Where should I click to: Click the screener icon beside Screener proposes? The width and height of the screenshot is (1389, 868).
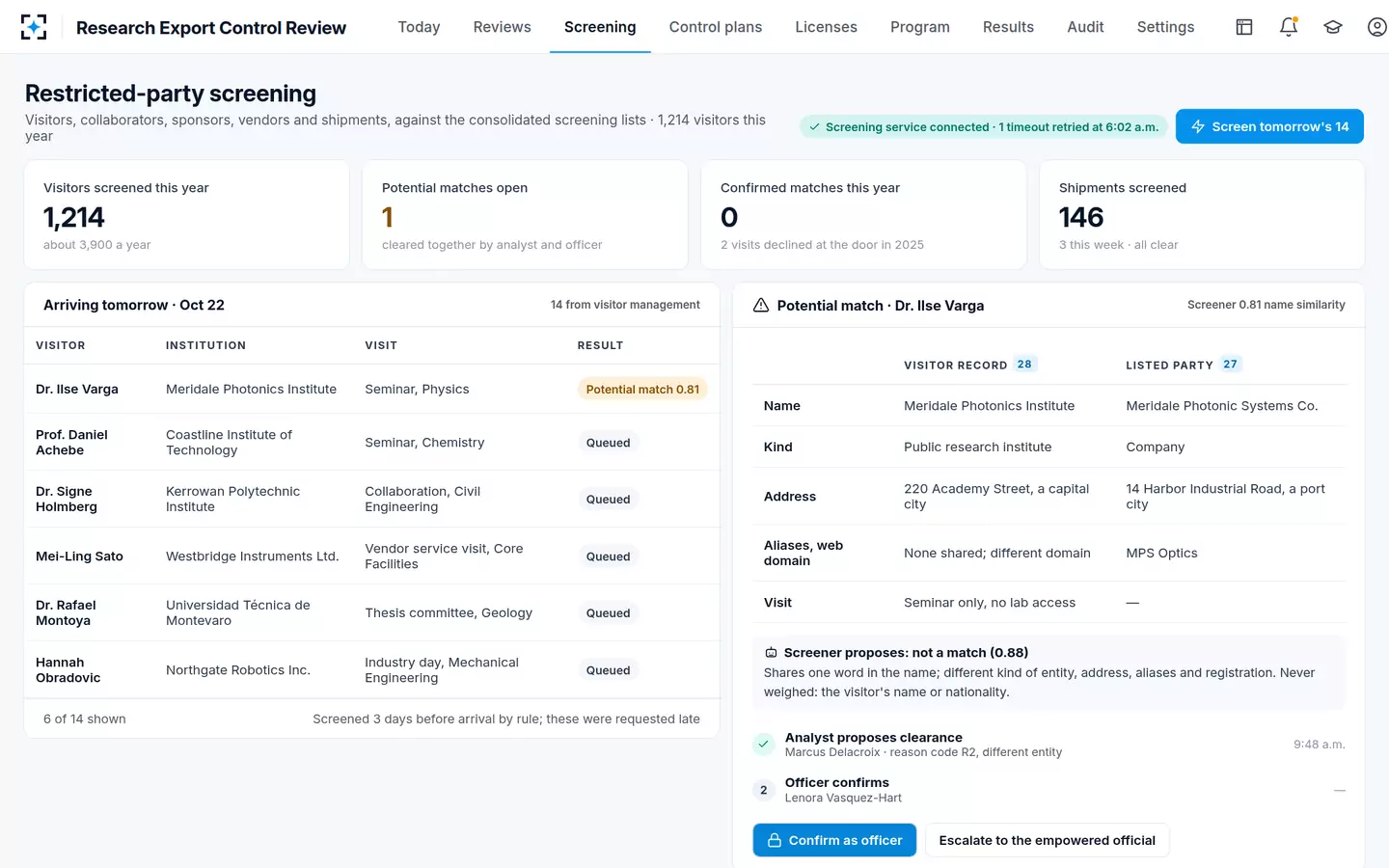772,653
